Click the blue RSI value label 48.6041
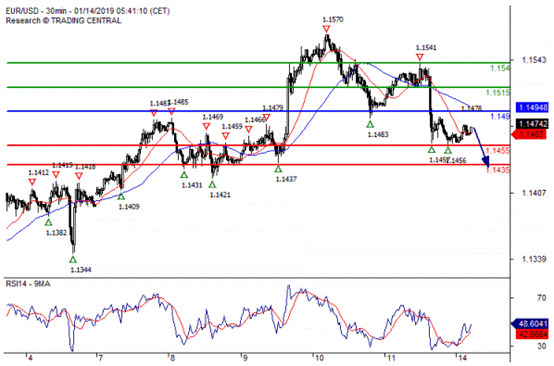 530,323
